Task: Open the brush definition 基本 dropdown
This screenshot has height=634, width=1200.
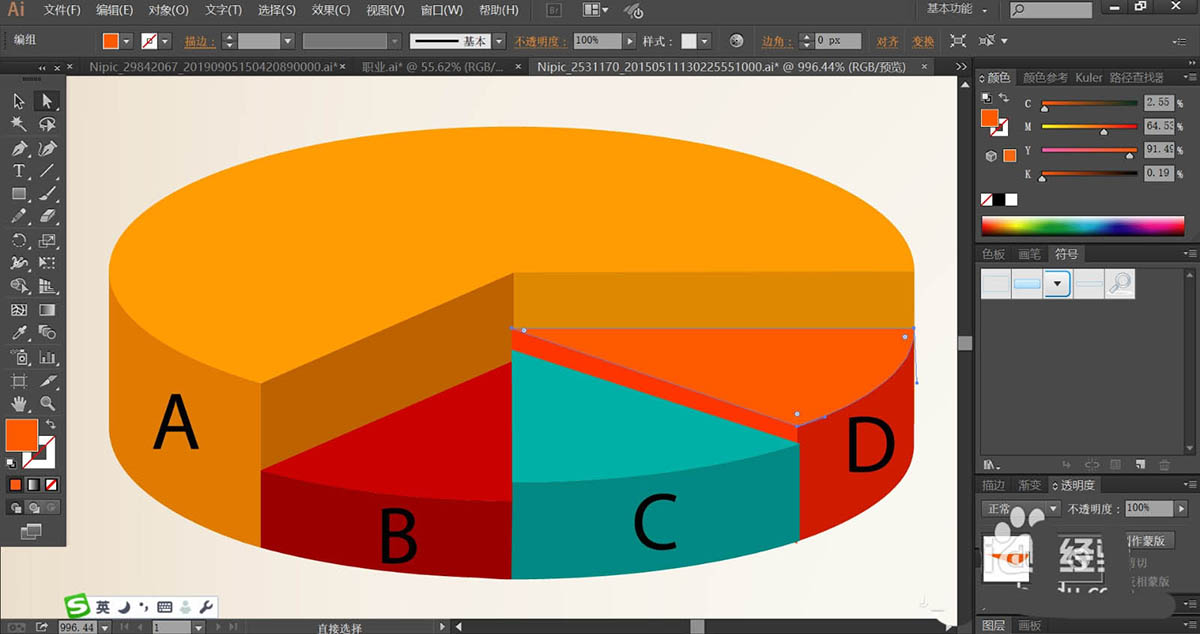Action: coord(497,42)
